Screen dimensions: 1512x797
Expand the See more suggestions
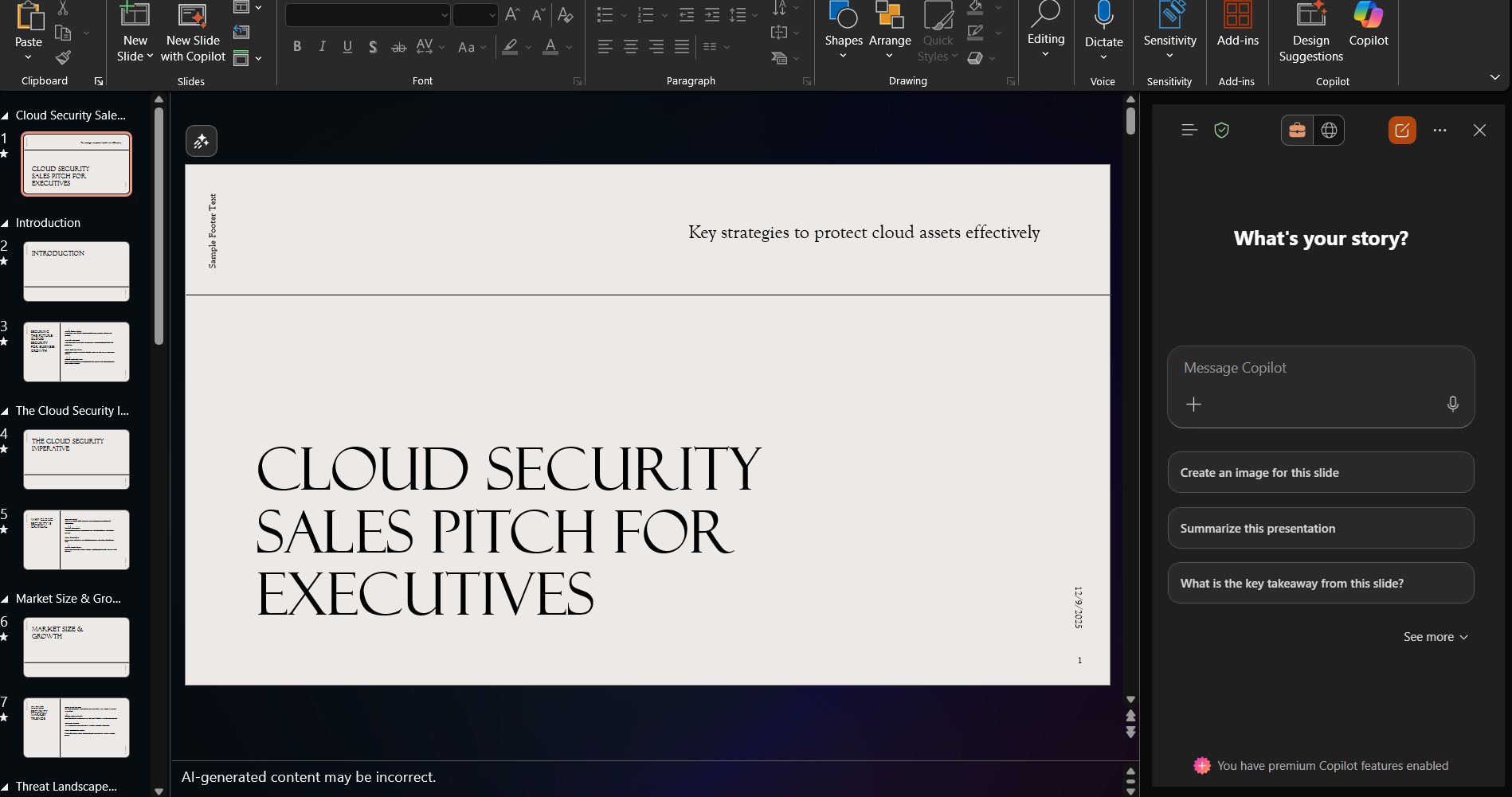point(1436,637)
